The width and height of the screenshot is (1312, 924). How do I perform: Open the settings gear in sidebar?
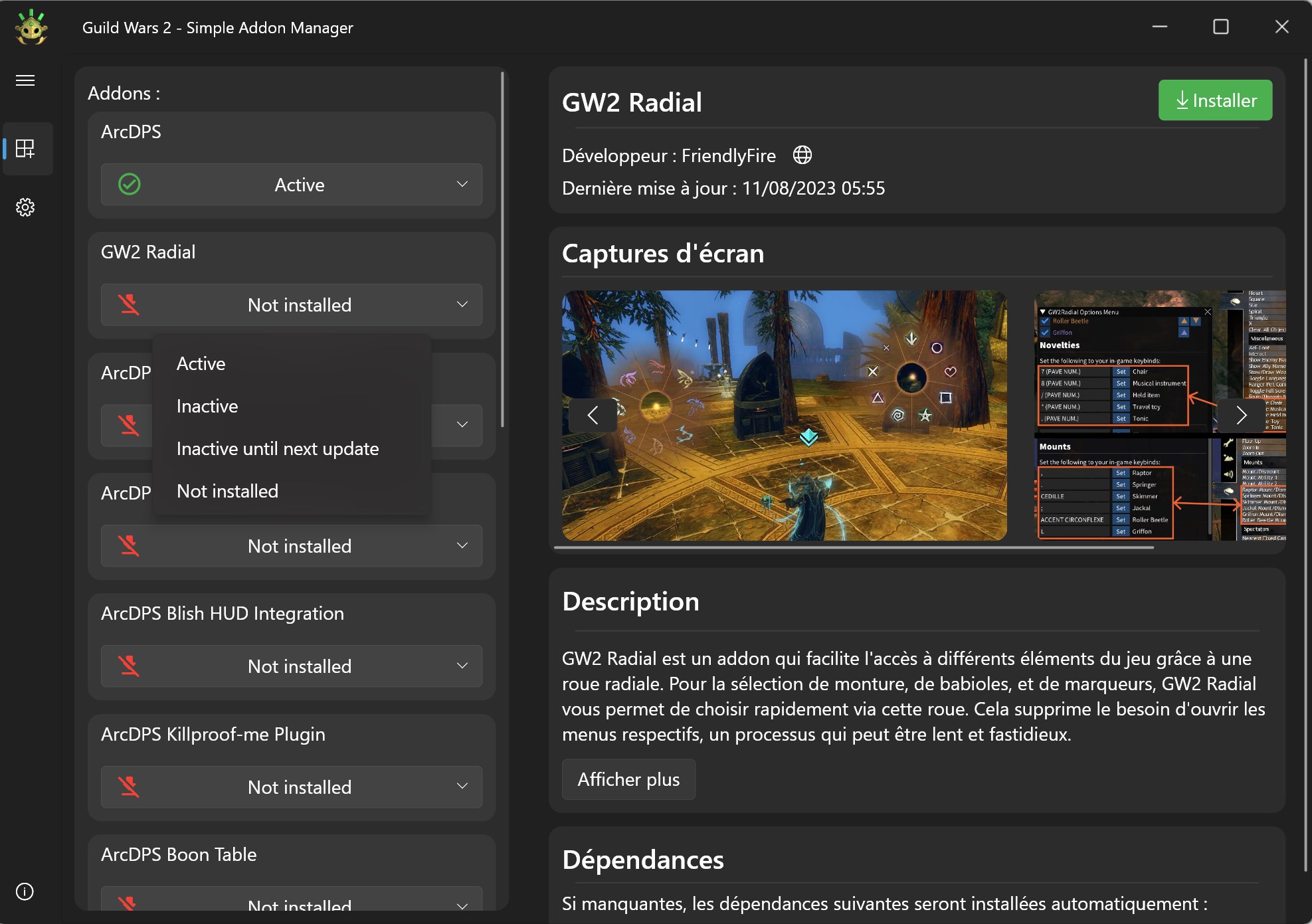click(25, 207)
